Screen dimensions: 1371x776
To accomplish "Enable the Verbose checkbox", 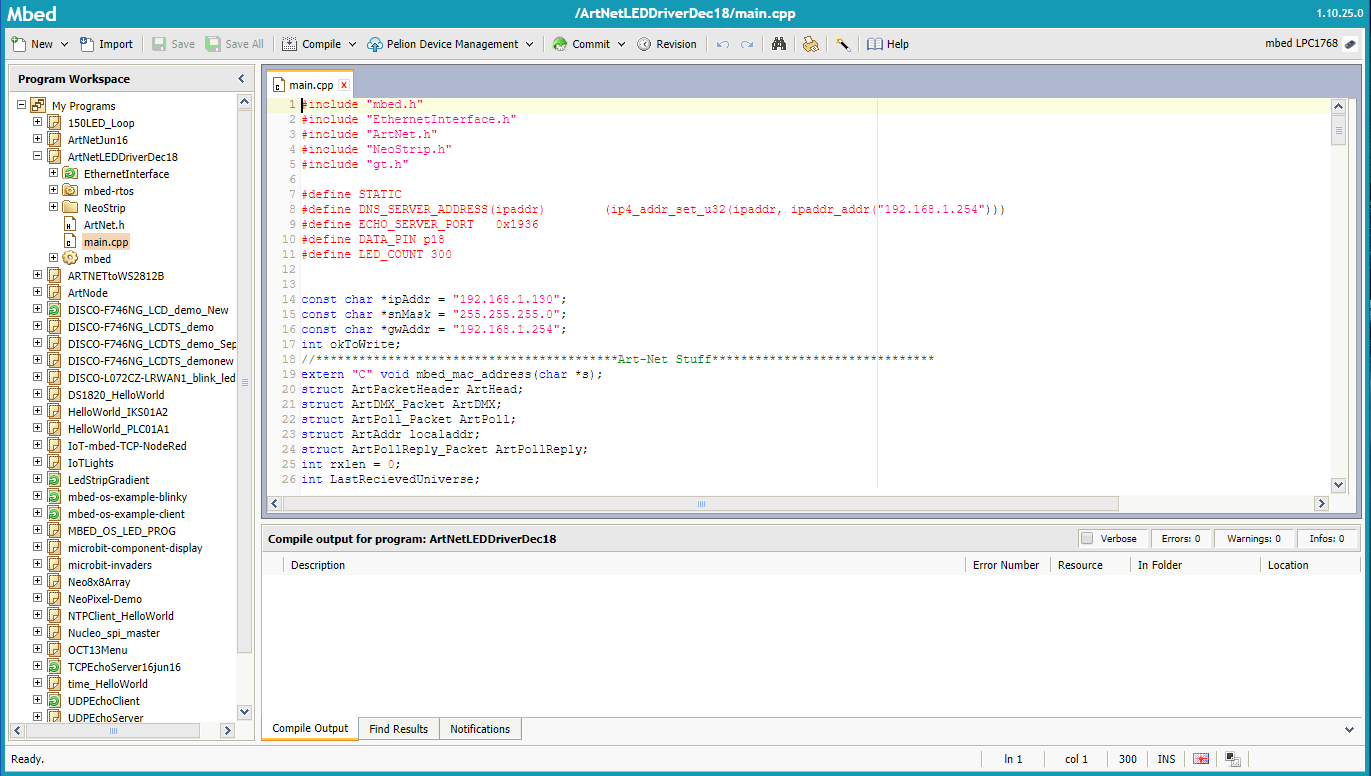I will pyautogui.click(x=1087, y=538).
